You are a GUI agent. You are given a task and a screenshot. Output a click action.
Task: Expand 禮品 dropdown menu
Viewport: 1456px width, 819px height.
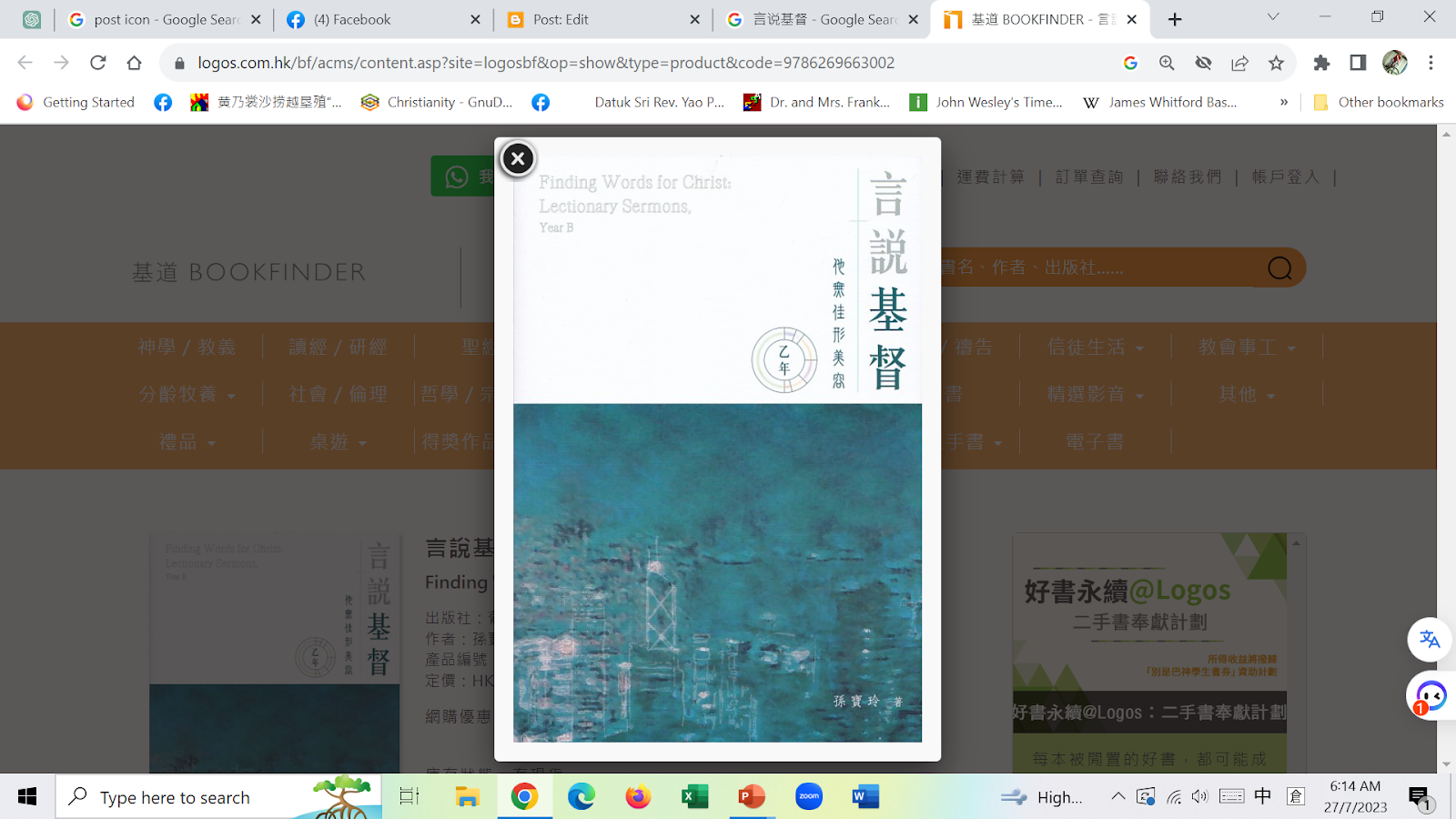pos(187,441)
